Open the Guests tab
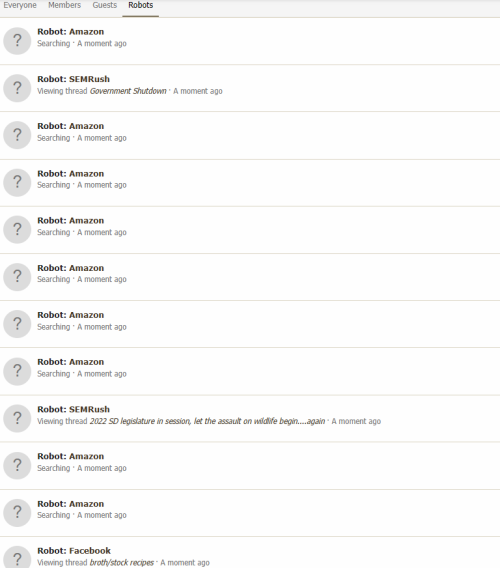Screen dimensions: 500x568 [105, 5]
